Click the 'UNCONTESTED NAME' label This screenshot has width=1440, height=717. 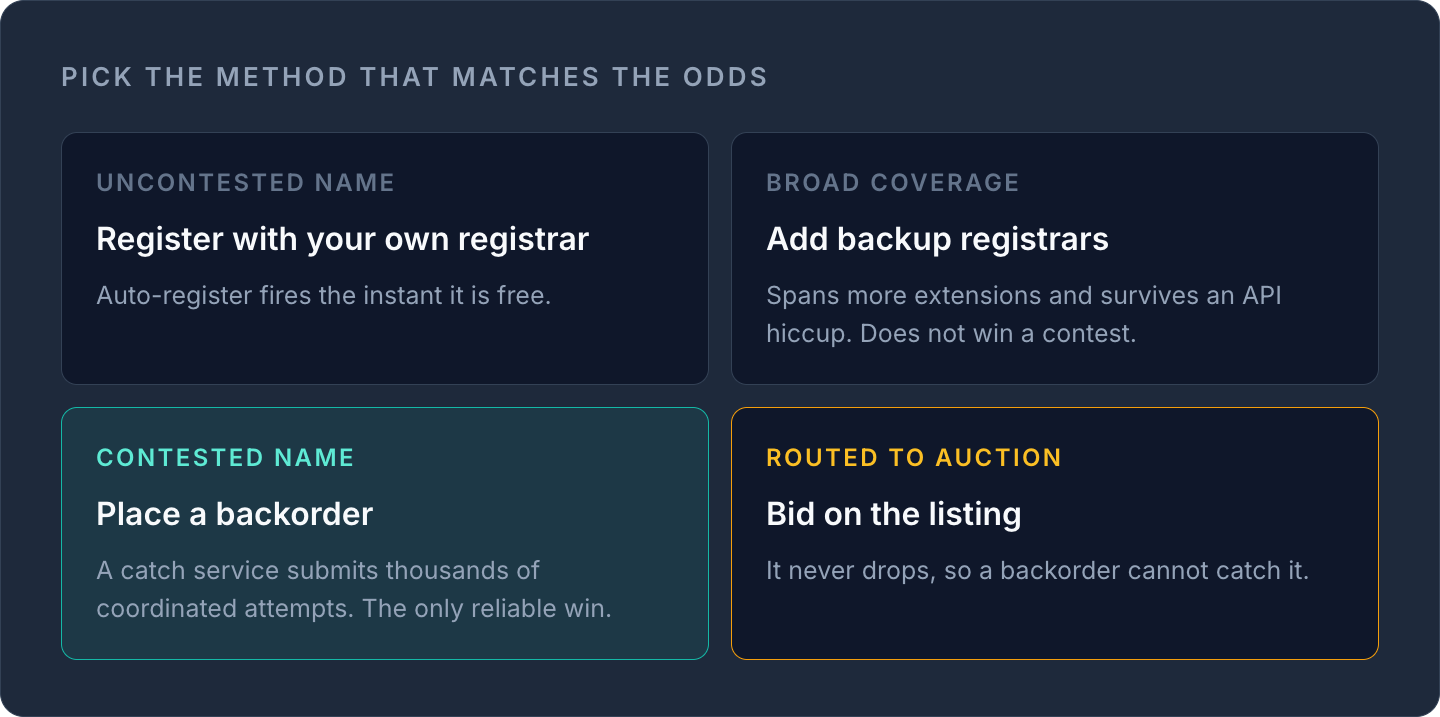click(246, 183)
